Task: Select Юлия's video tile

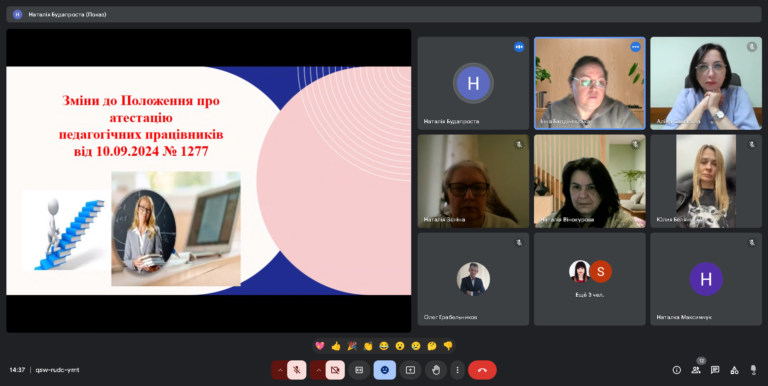Action: [x=706, y=181]
